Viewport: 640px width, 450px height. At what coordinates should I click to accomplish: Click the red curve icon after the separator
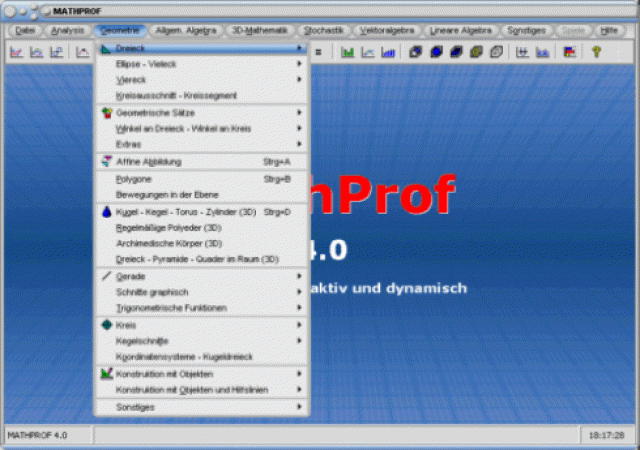[82, 52]
